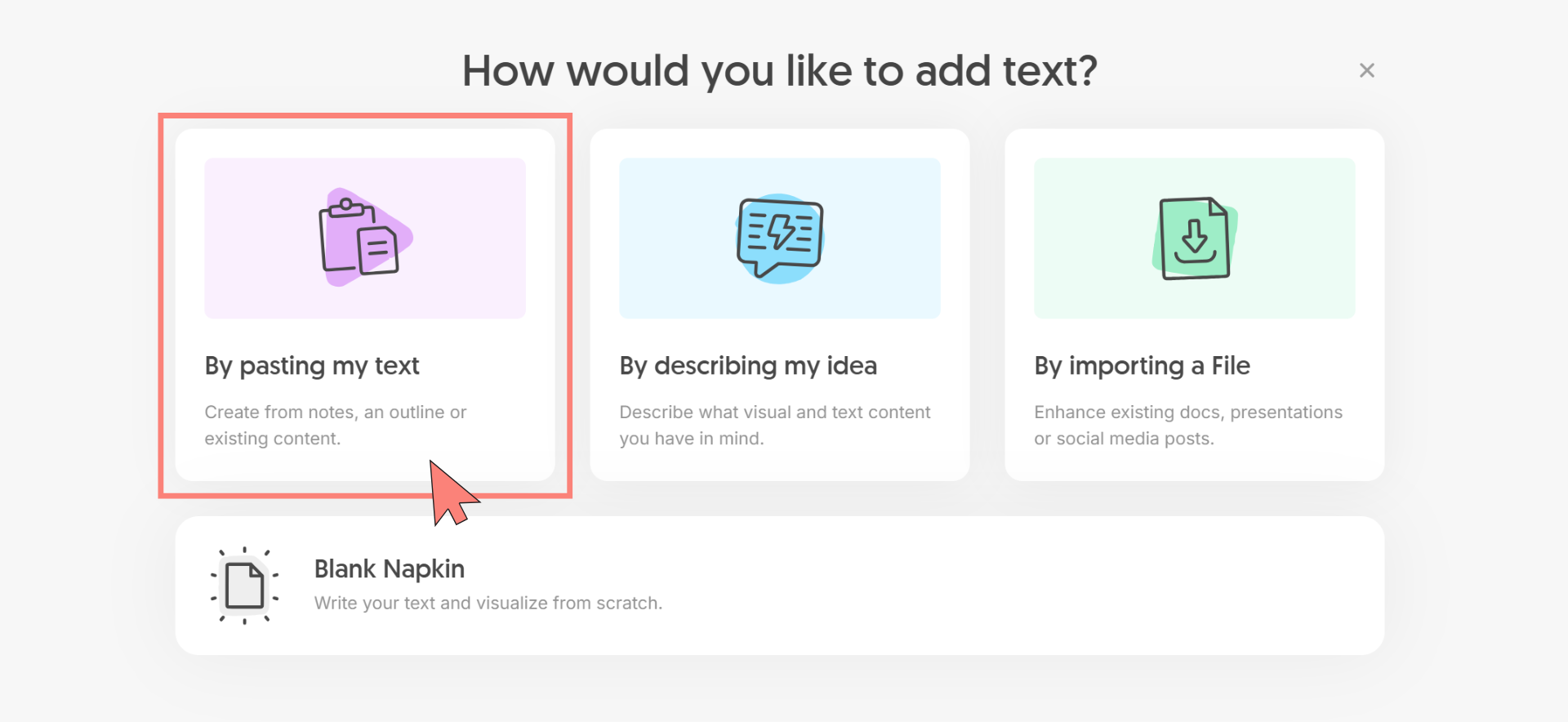Pick the "By importing a File" title
Screen dimensions: 1568x722
click(1142, 366)
